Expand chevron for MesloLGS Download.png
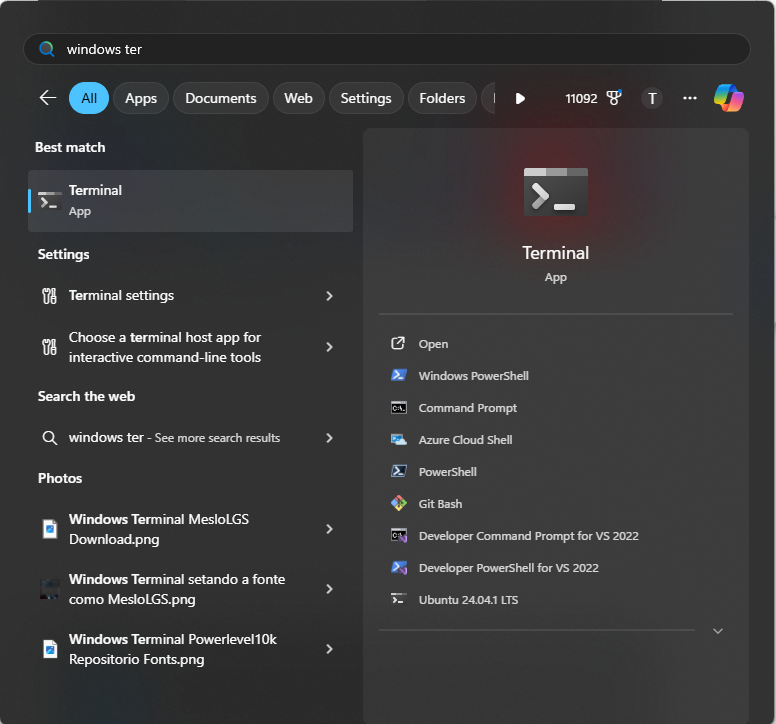Image resolution: width=776 pixels, height=724 pixels. (330, 529)
